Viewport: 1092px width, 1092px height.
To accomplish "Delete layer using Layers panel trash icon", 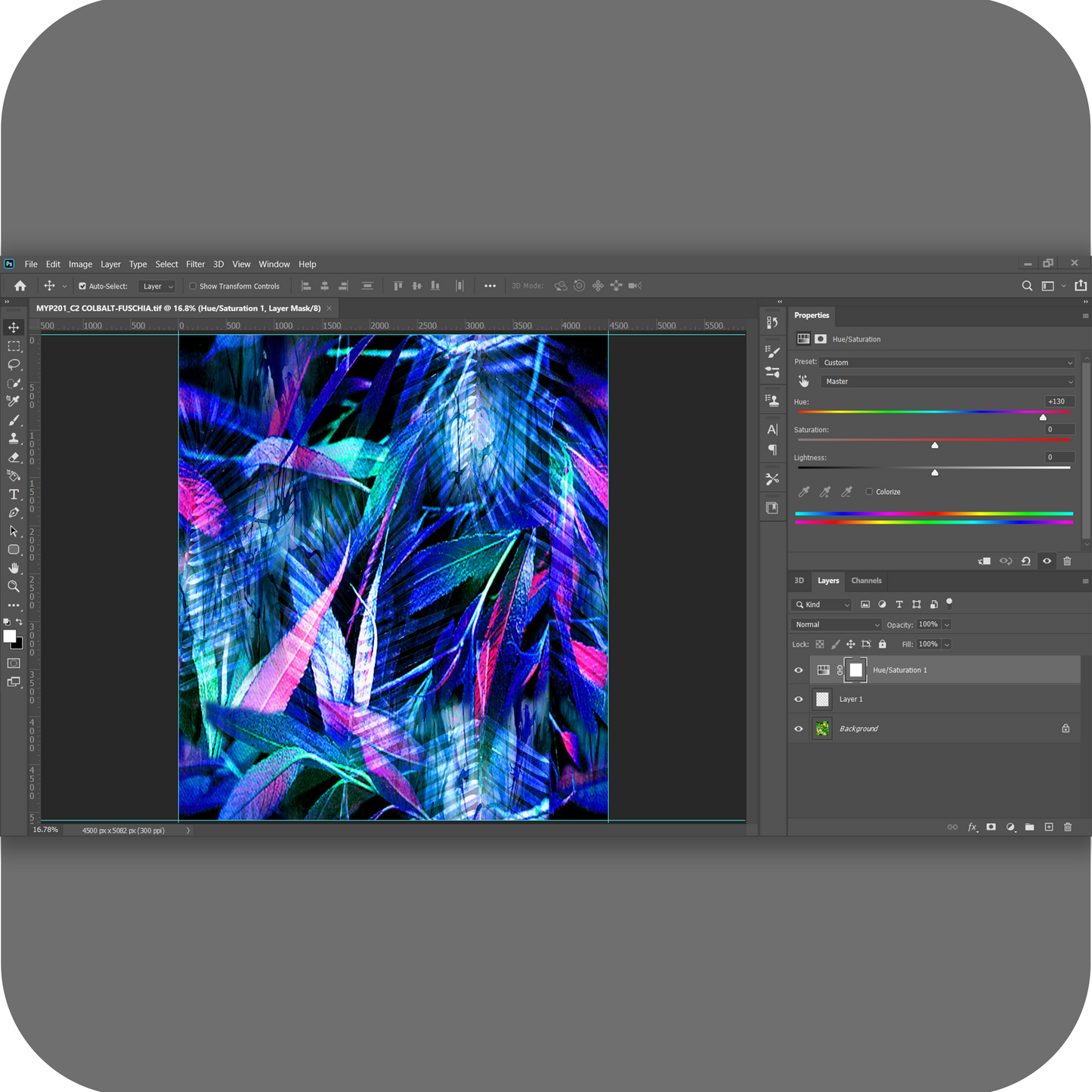I will 1068,827.
